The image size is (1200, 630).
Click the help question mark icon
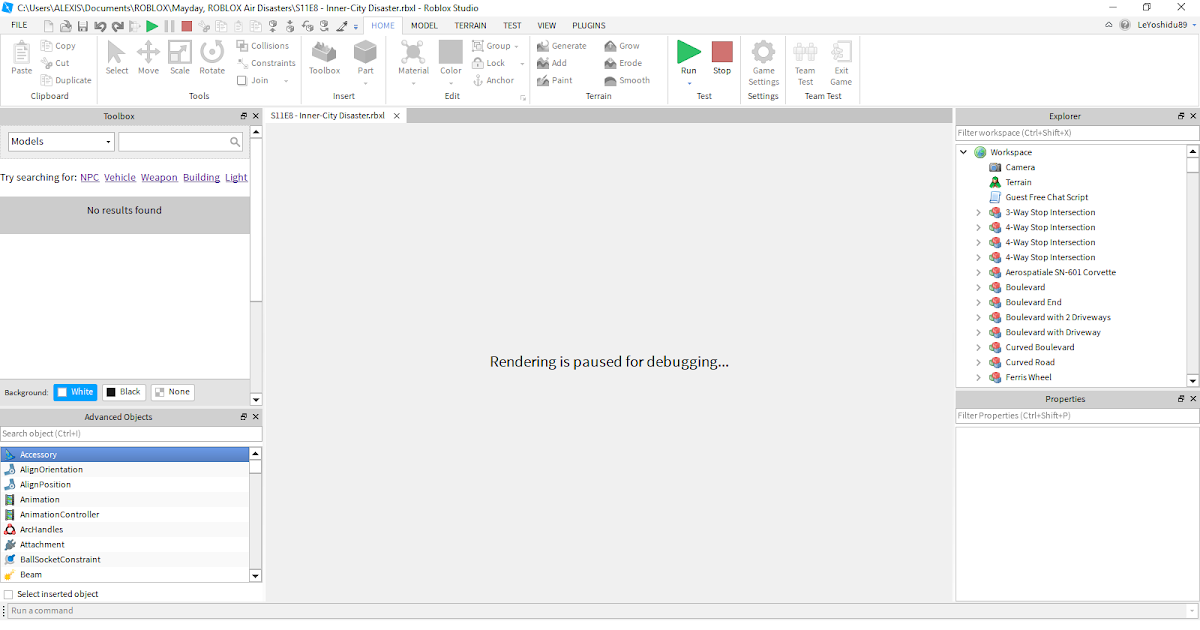[1126, 25]
